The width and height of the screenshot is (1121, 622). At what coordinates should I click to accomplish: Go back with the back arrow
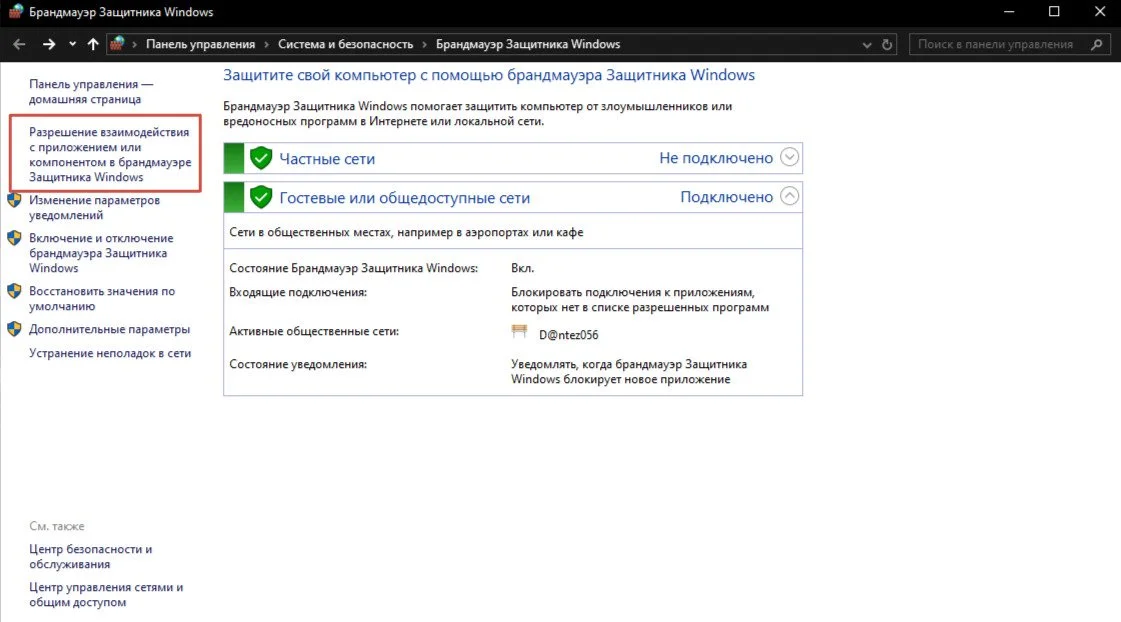click(19, 44)
